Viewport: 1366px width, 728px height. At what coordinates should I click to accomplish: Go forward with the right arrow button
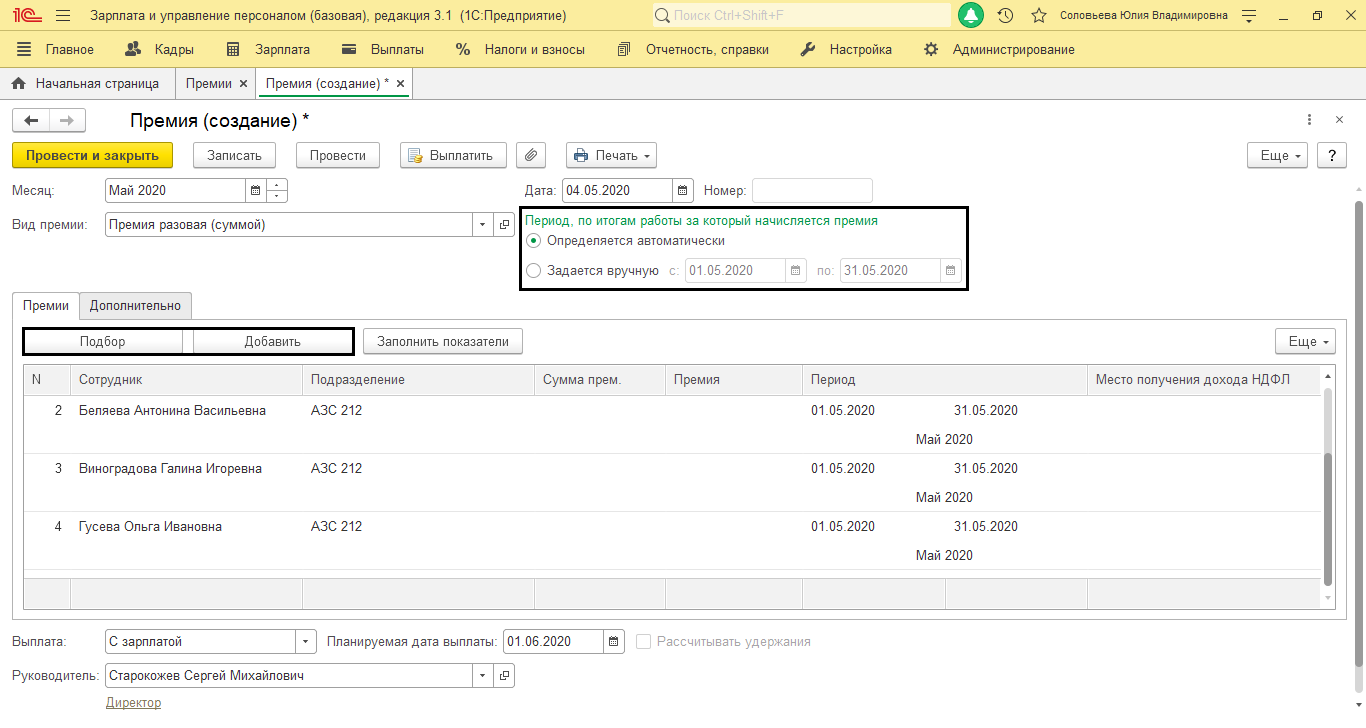click(x=67, y=120)
